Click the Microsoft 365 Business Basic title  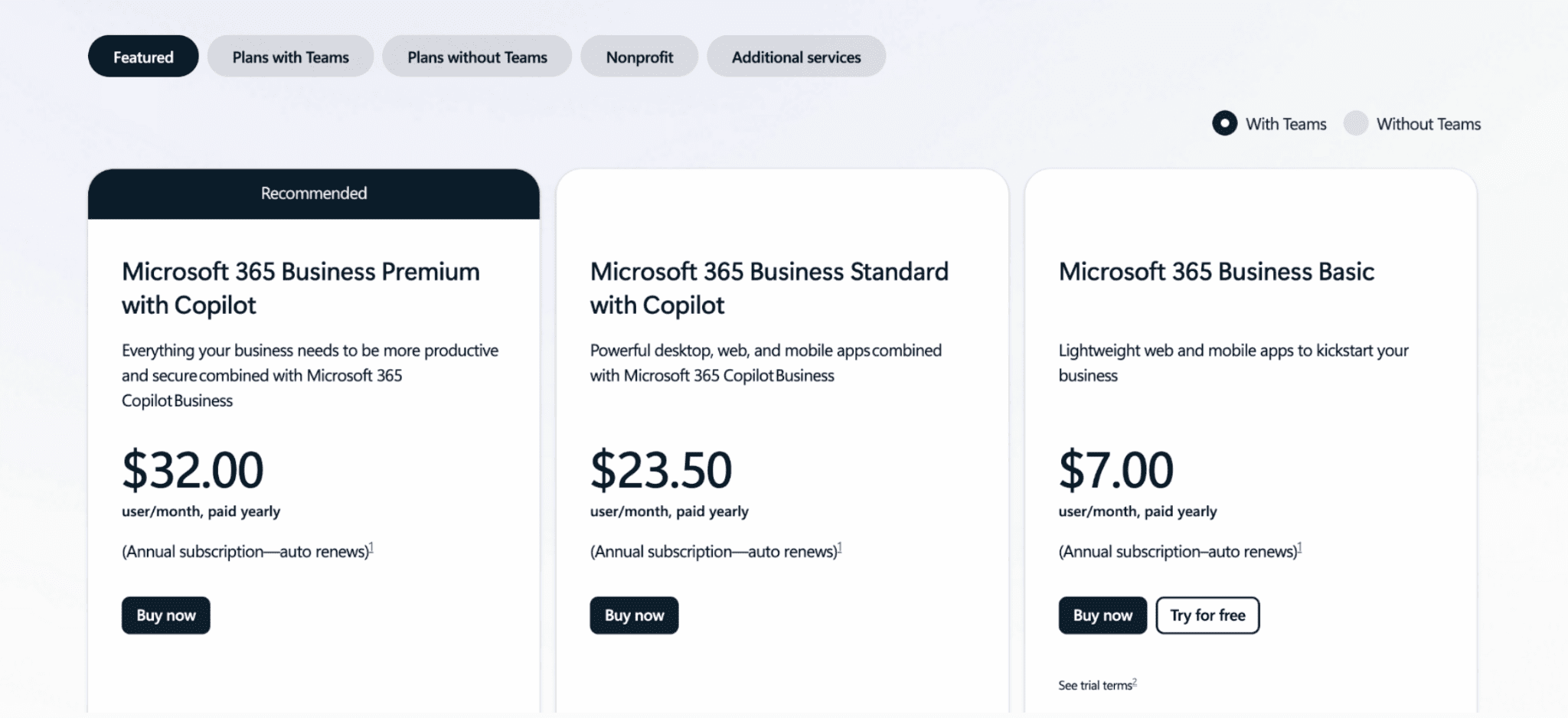pyautogui.click(x=1217, y=272)
